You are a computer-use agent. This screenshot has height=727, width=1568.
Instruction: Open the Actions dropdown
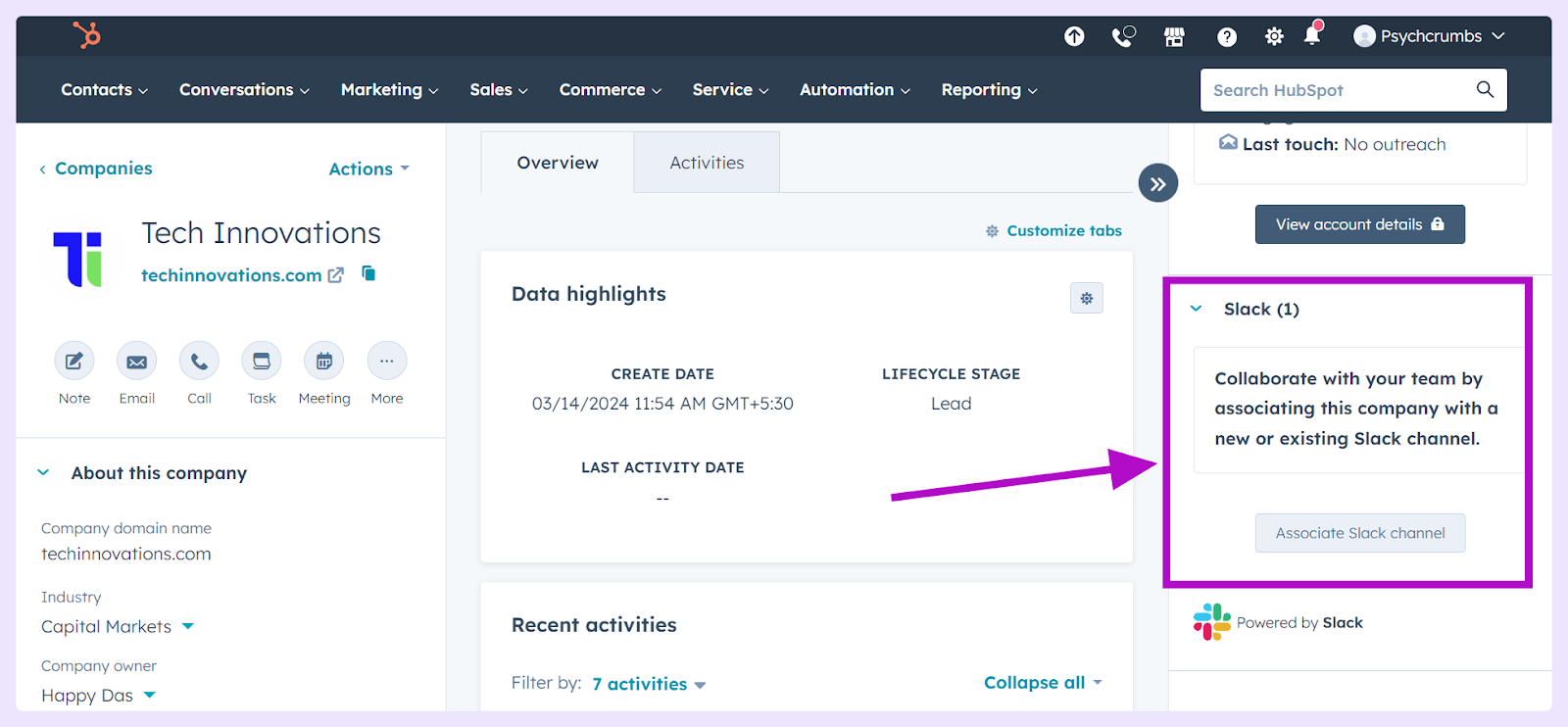369,169
